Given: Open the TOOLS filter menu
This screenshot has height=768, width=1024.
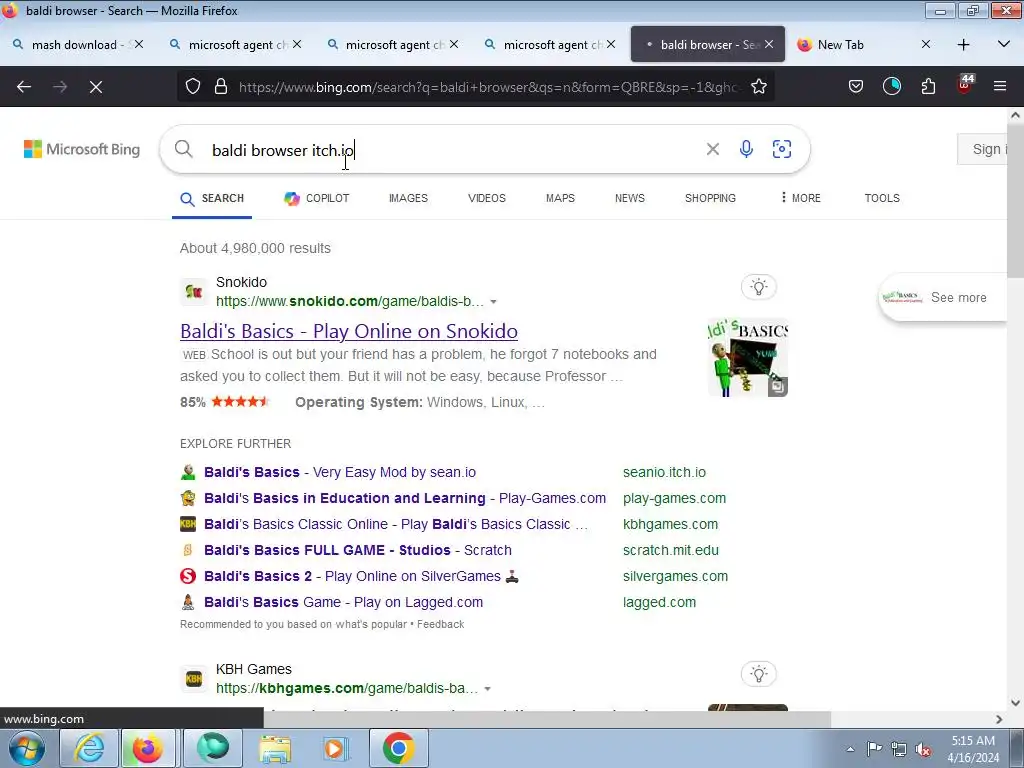Looking at the screenshot, I should coord(882,199).
